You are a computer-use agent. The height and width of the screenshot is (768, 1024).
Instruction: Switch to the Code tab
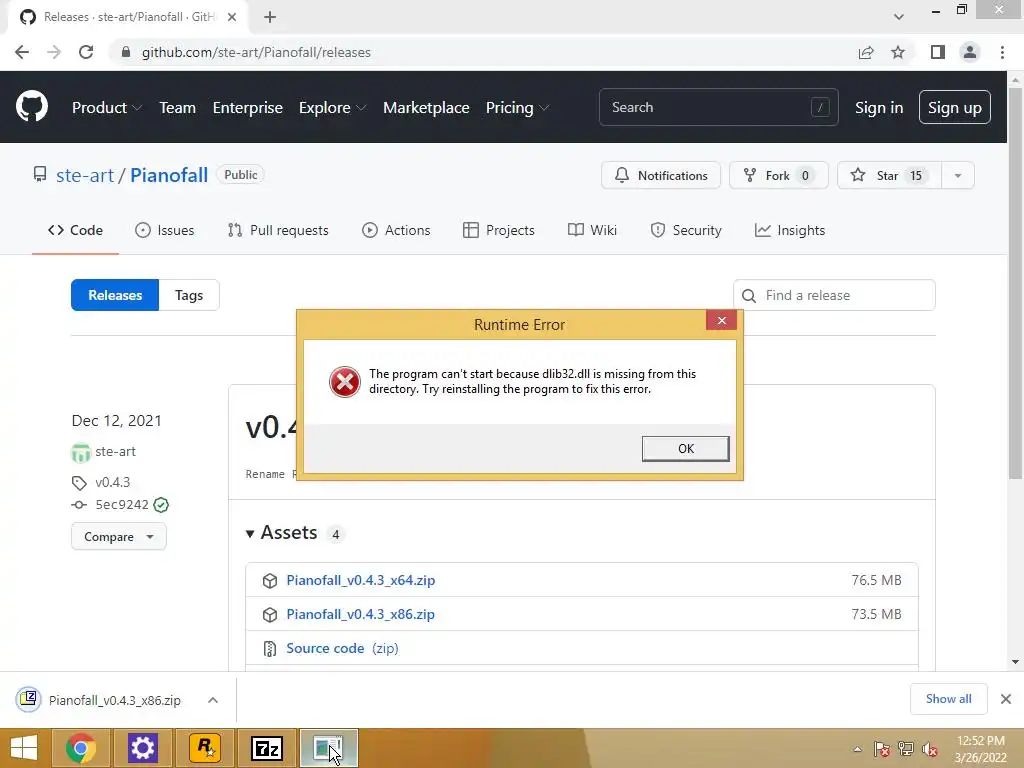75,230
